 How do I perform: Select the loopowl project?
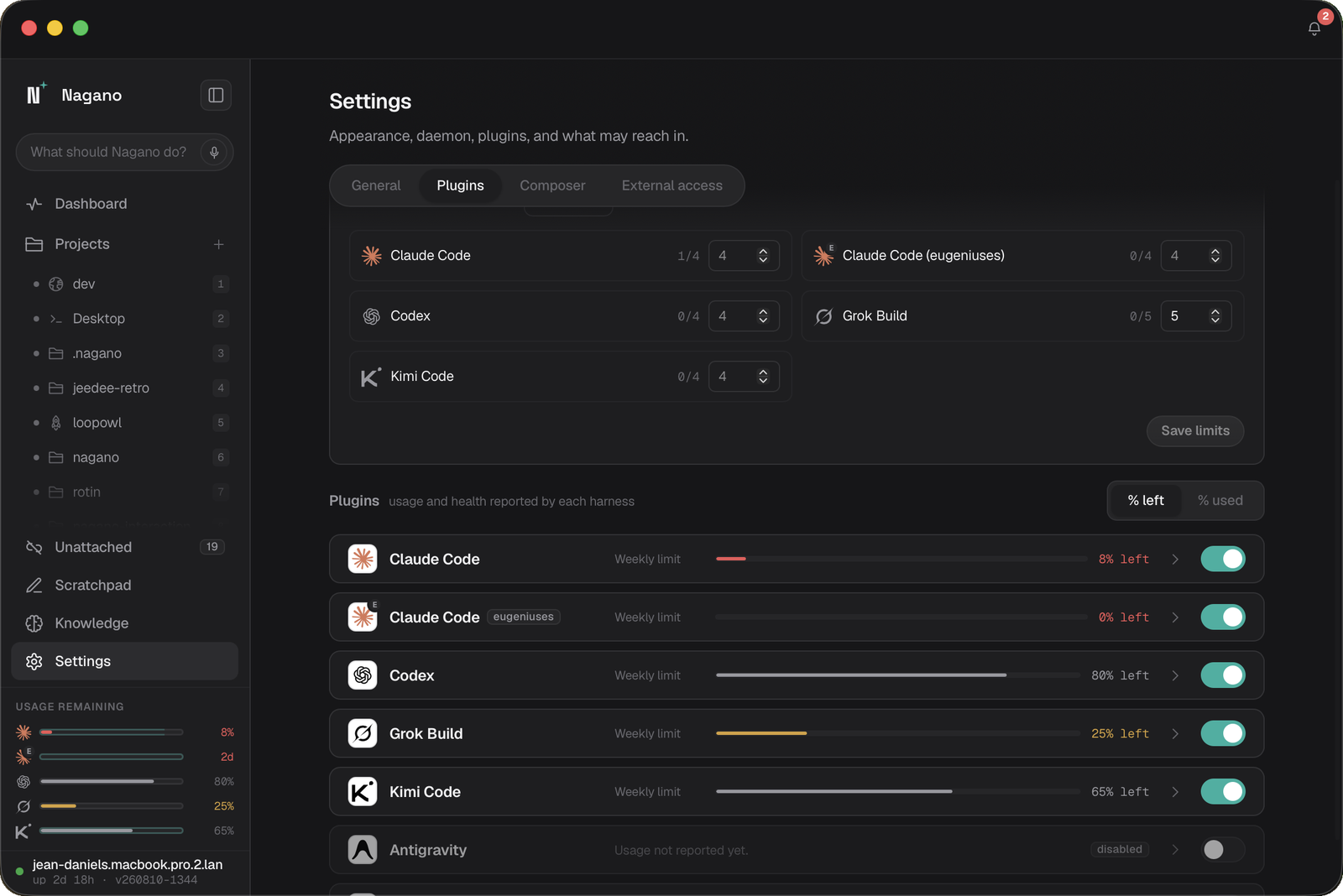point(125,422)
